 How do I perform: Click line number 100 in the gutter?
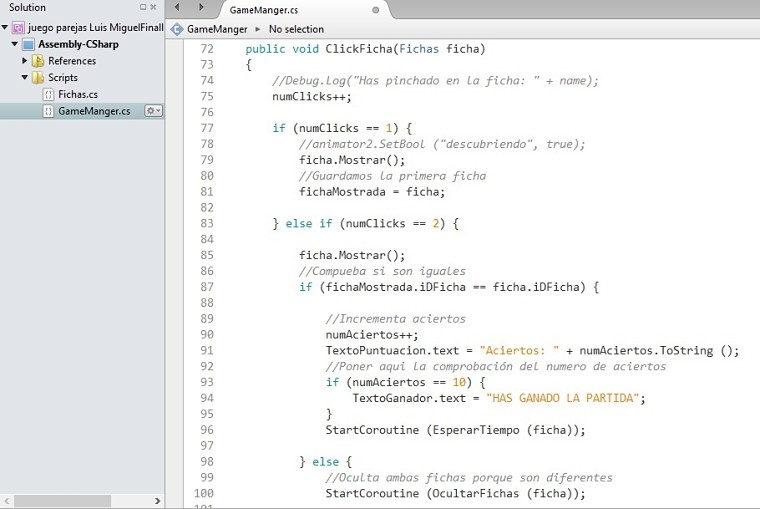click(204, 493)
